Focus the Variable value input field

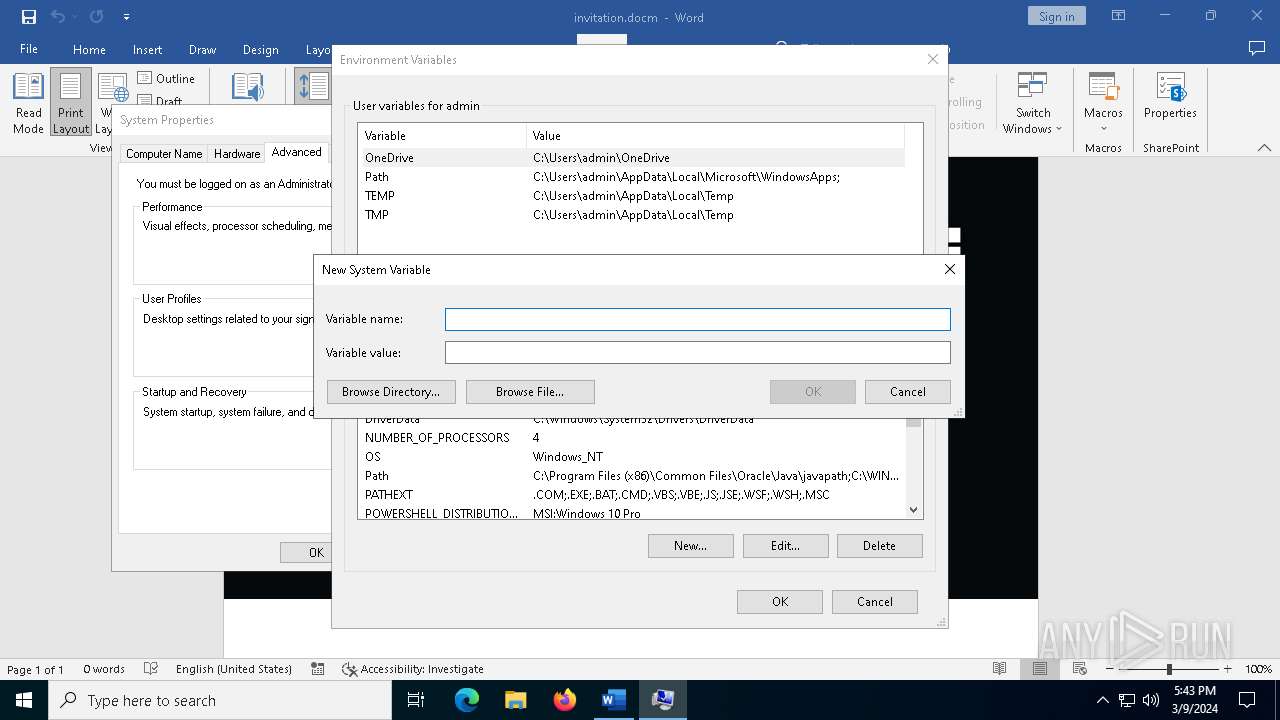pyautogui.click(x=697, y=352)
